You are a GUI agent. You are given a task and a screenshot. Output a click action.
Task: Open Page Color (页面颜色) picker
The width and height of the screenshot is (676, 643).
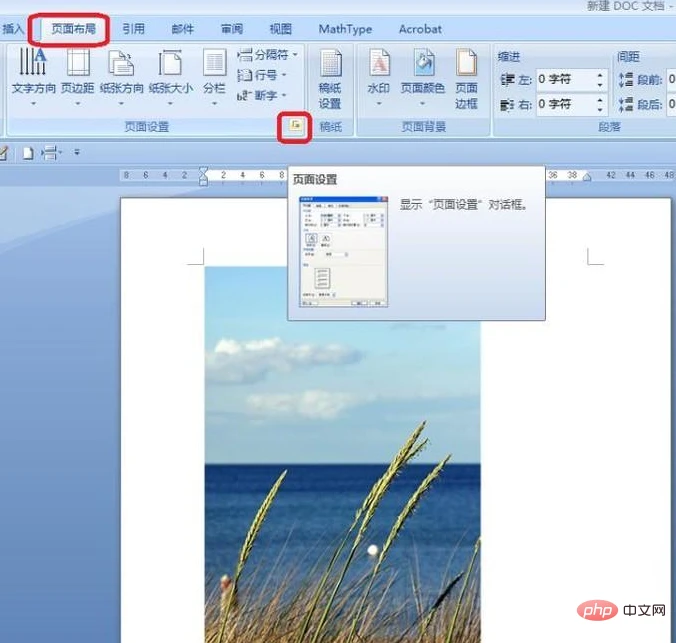[x=422, y=77]
